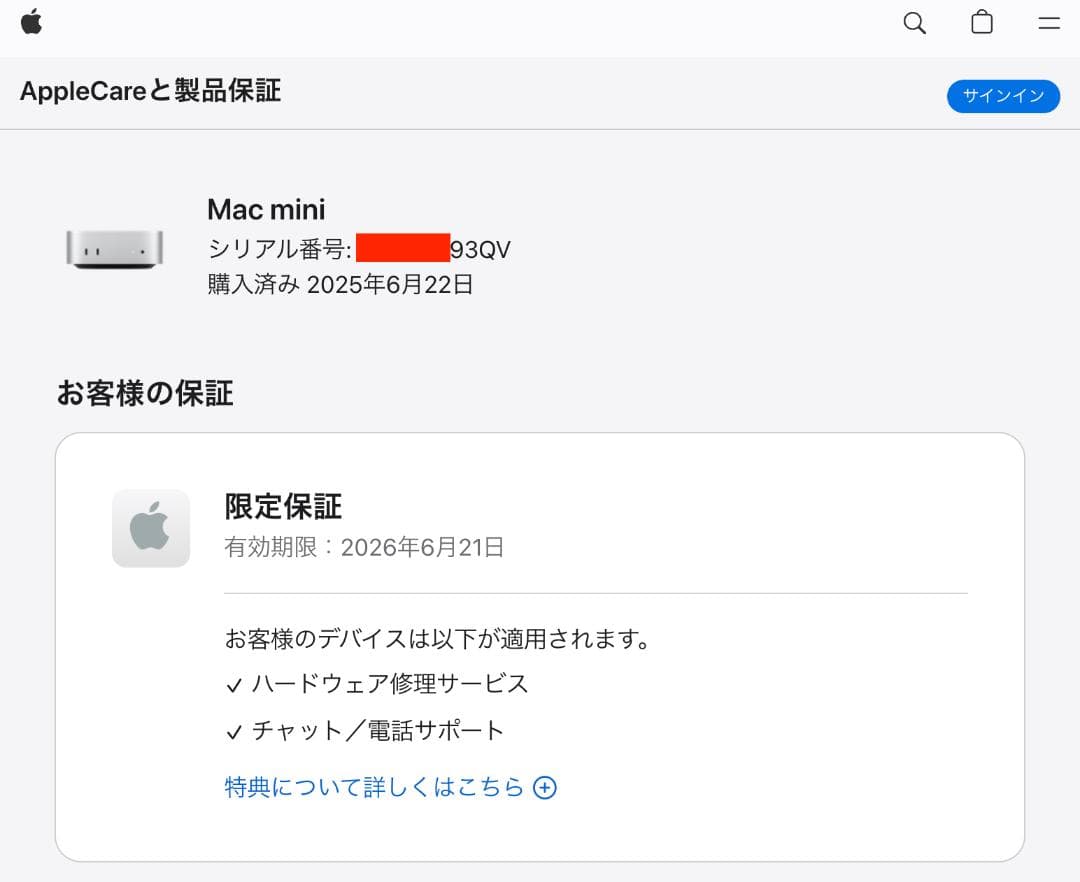Click the ハードウェア修理サービス checkmark item
Image resolution: width=1080 pixels, height=882 pixels.
pyautogui.click(x=377, y=684)
